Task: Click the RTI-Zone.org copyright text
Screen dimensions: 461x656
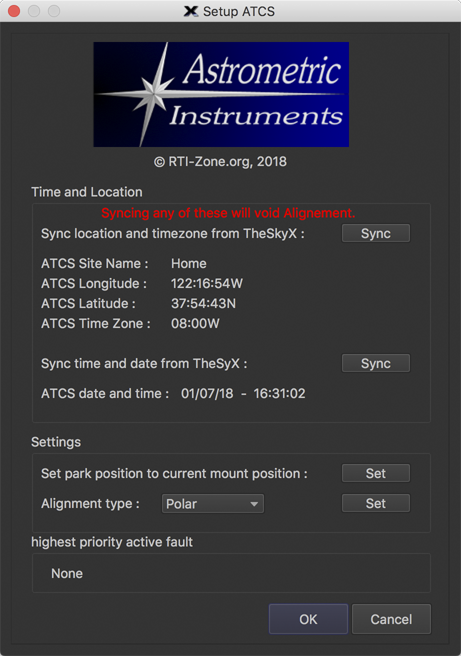Action: click(220, 161)
